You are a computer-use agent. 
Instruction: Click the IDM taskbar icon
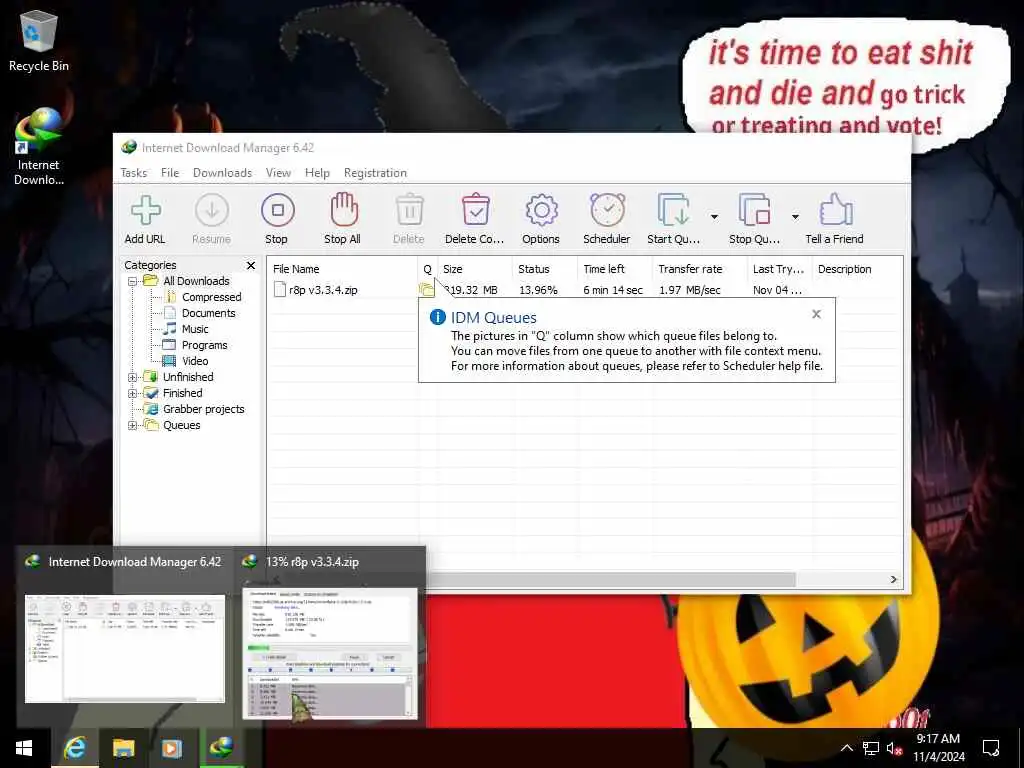[221, 748]
